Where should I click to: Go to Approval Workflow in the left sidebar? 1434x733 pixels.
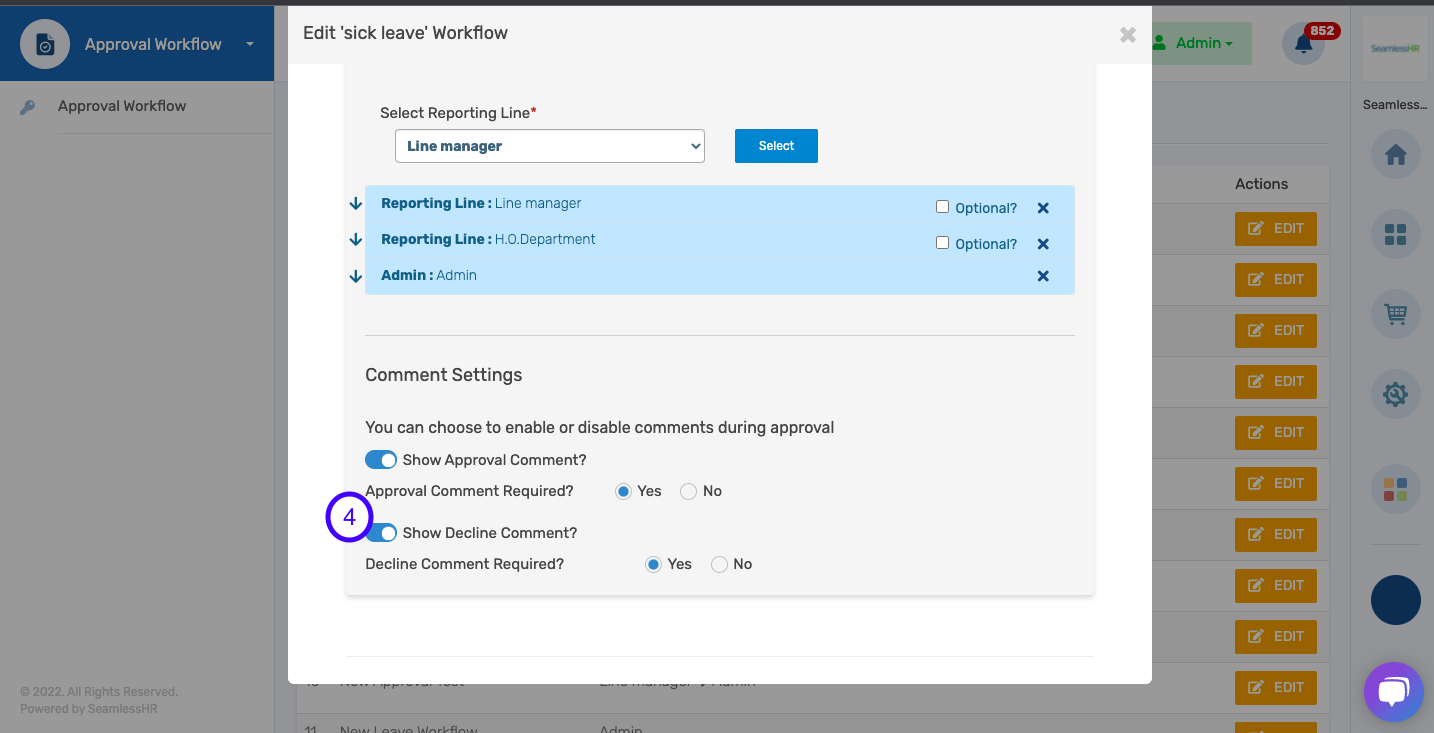coord(122,105)
